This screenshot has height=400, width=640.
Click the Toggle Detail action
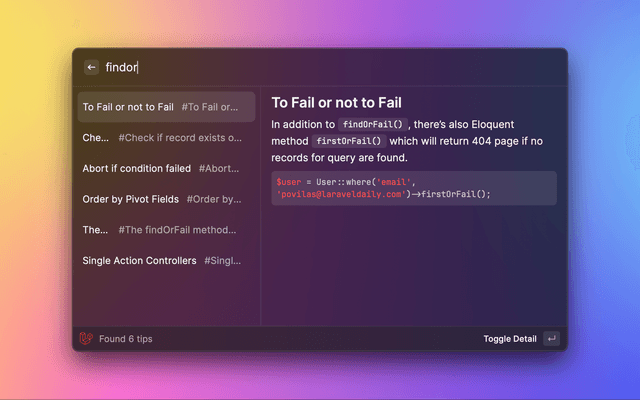pos(510,339)
